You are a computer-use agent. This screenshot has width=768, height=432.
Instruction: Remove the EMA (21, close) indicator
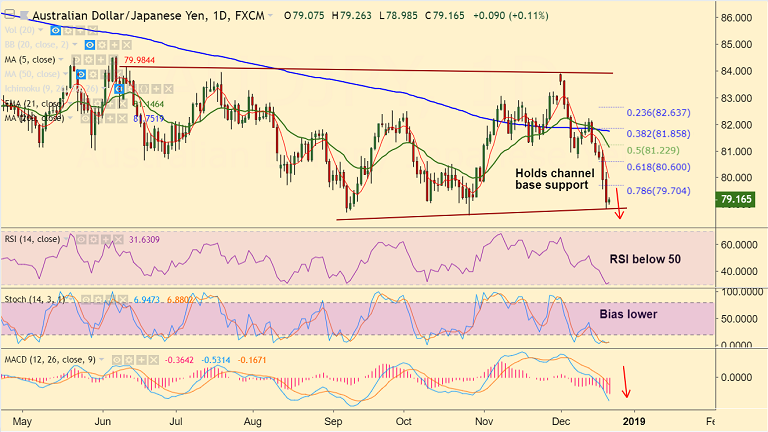123,104
